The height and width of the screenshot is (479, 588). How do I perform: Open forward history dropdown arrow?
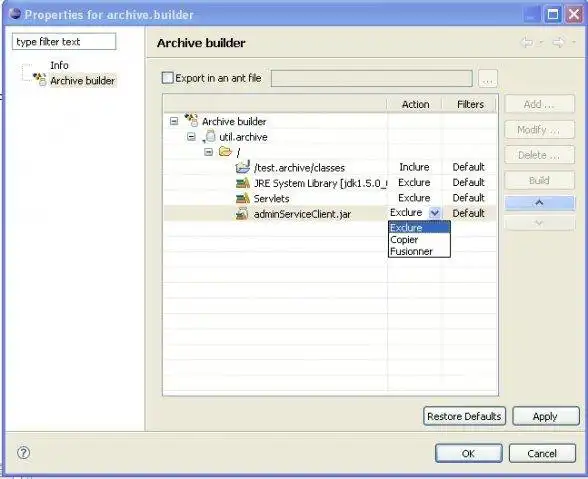coord(573,43)
